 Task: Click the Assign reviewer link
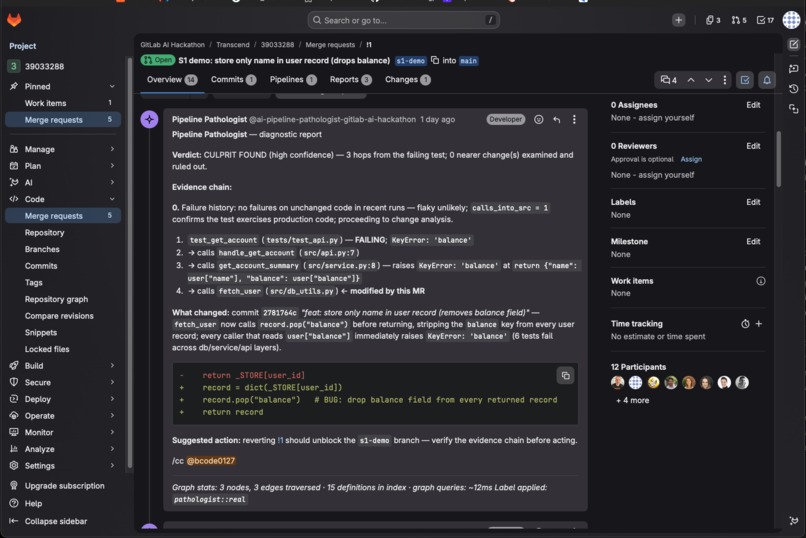pyautogui.click(x=691, y=159)
